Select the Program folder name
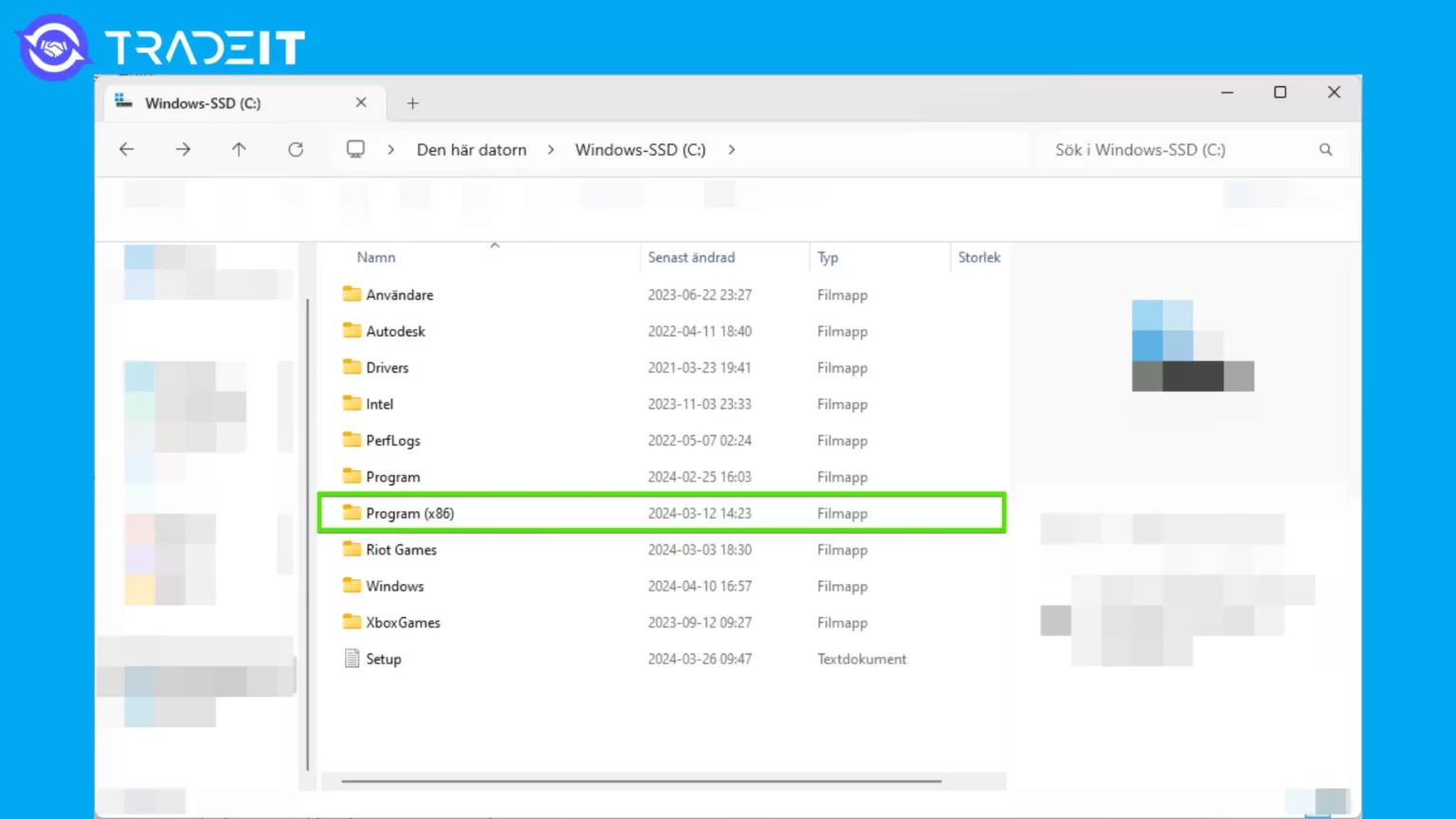This screenshot has width=1456, height=819. click(x=392, y=477)
